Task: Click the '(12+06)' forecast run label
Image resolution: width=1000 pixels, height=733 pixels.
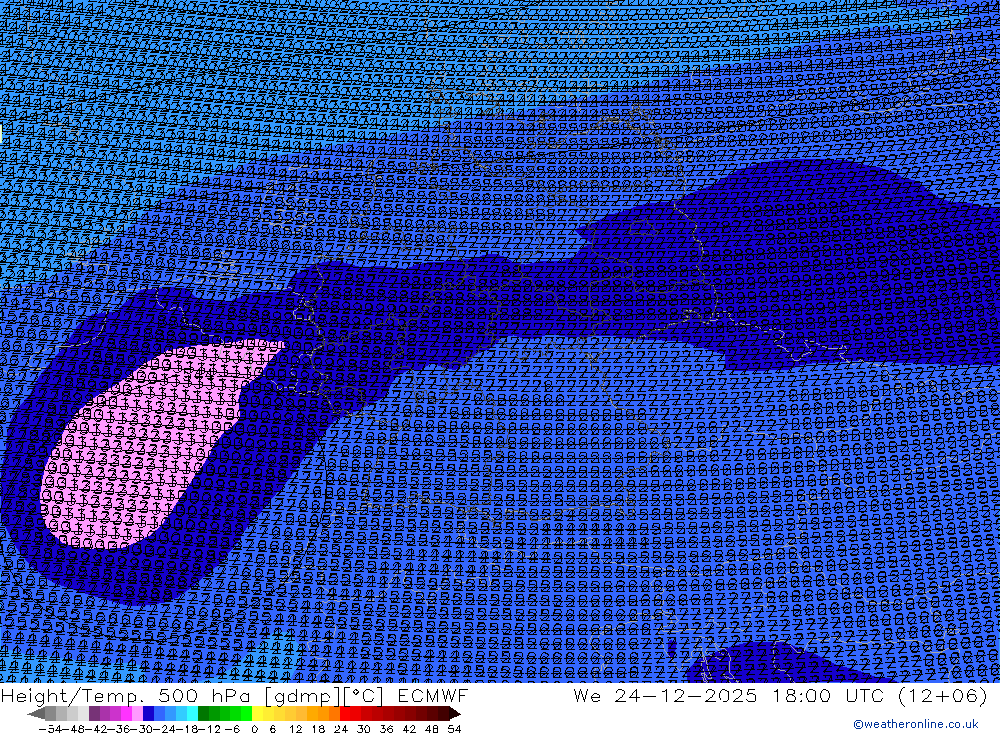Action: point(943,695)
